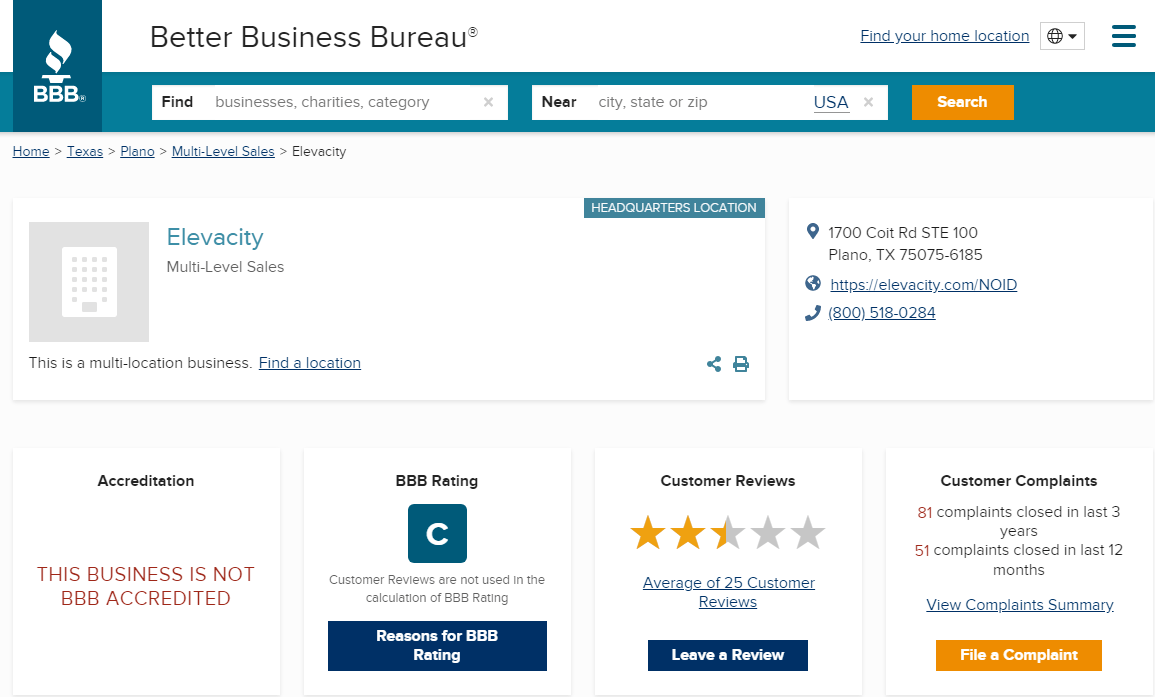This screenshot has height=697, width=1155.
Task: Click the orange Search button
Action: point(963,102)
